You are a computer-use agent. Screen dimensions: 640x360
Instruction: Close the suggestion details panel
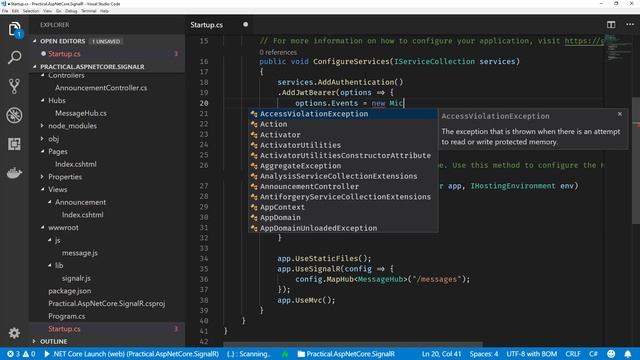tap(620, 114)
